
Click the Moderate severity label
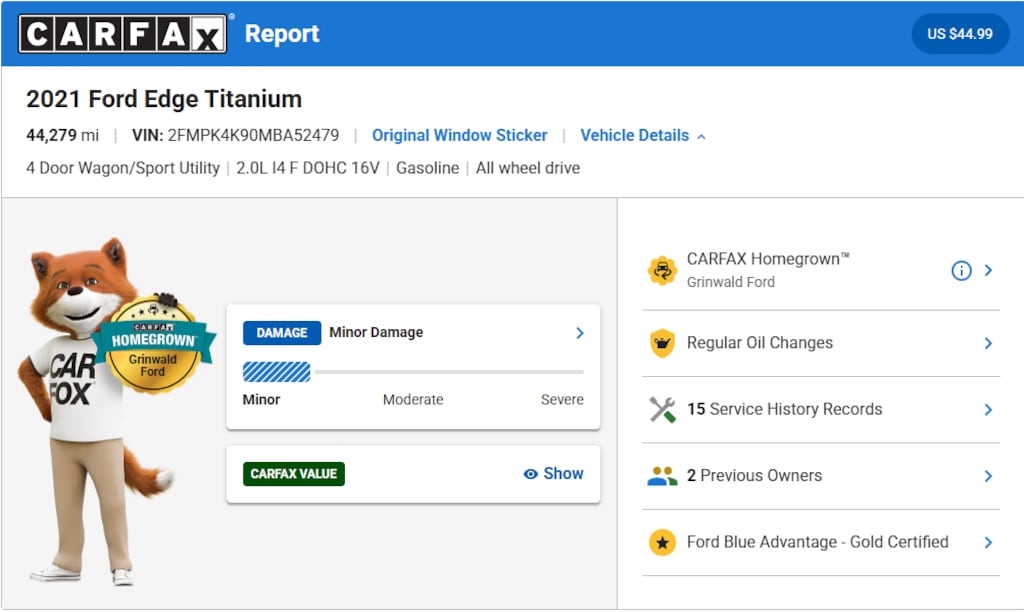click(413, 399)
